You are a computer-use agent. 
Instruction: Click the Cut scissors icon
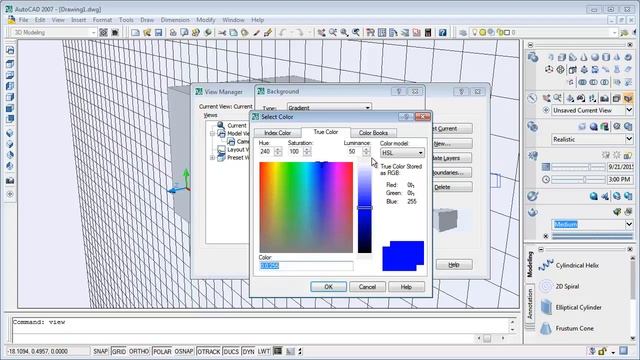click(x=222, y=33)
